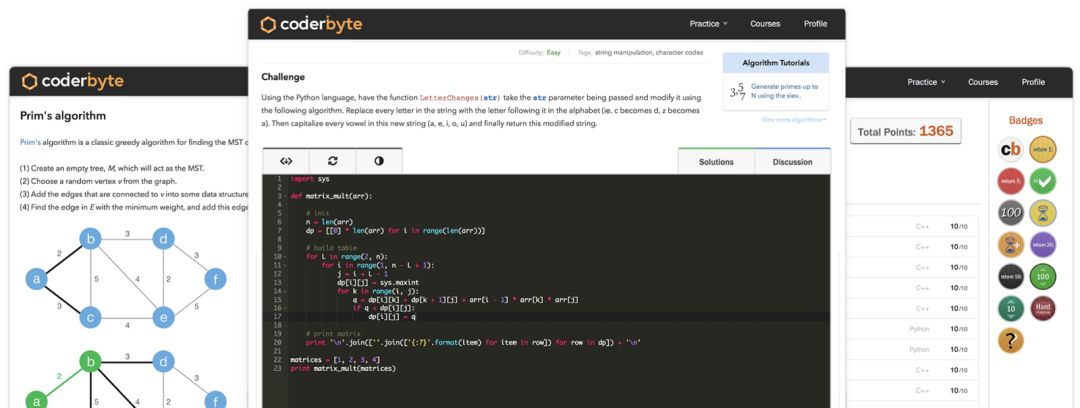Switch to the Discussion tab
The image size is (1080, 408).
coord(792,161)
